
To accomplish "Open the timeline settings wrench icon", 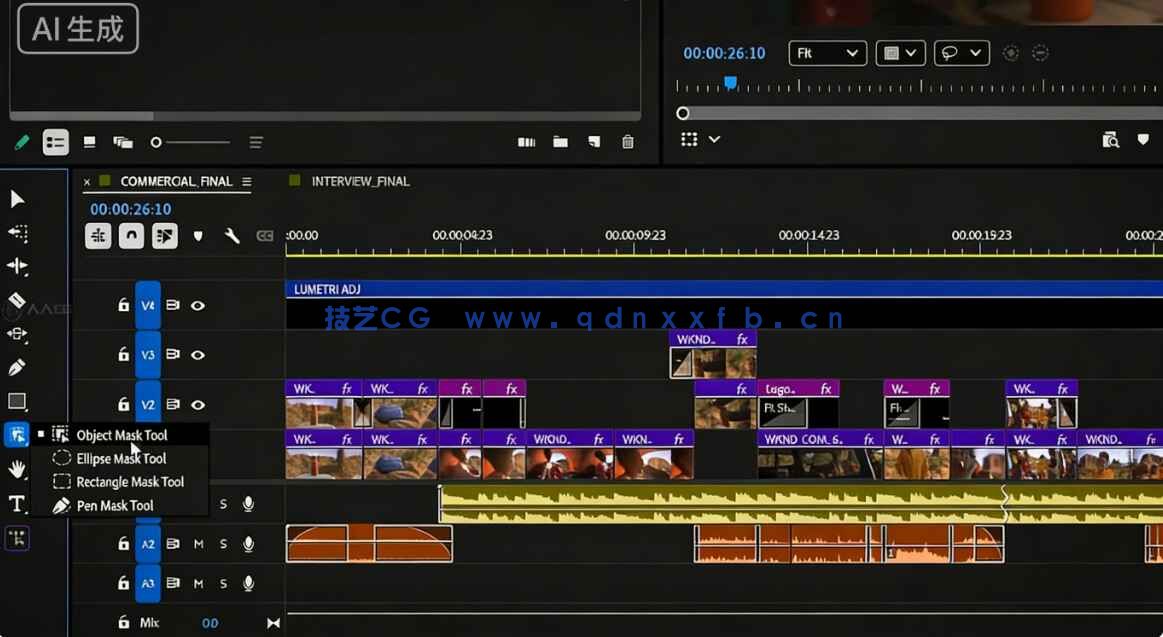I will click(233, 235).
